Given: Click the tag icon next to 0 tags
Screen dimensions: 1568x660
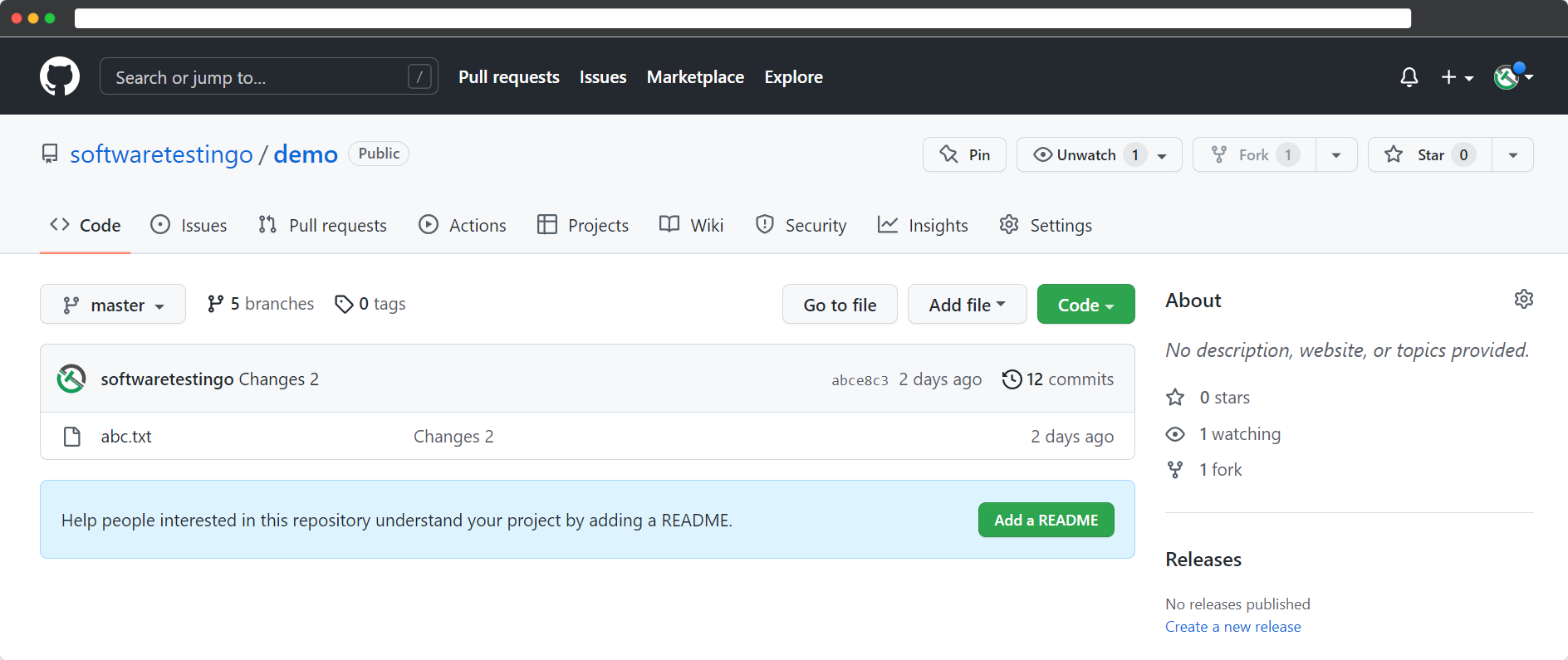Looking at the screenshot, I should click(x=344, y=305).
